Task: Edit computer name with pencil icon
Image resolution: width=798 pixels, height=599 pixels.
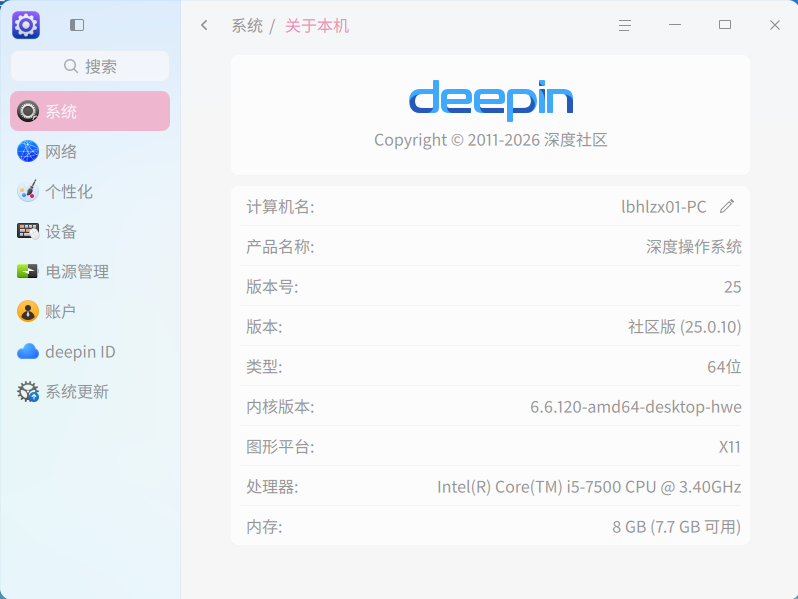Action: coord(727,206)
